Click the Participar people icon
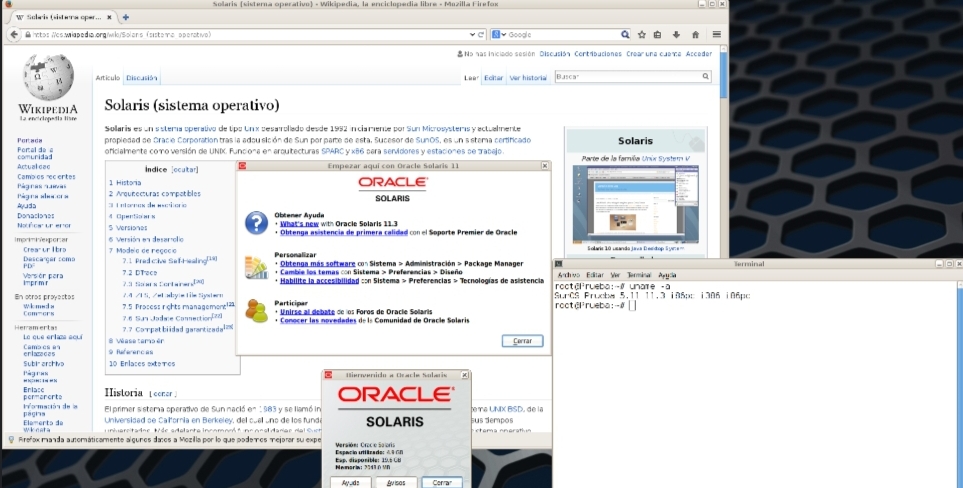The width and height of the screenshot is (963, 488). tap(256, 311)
